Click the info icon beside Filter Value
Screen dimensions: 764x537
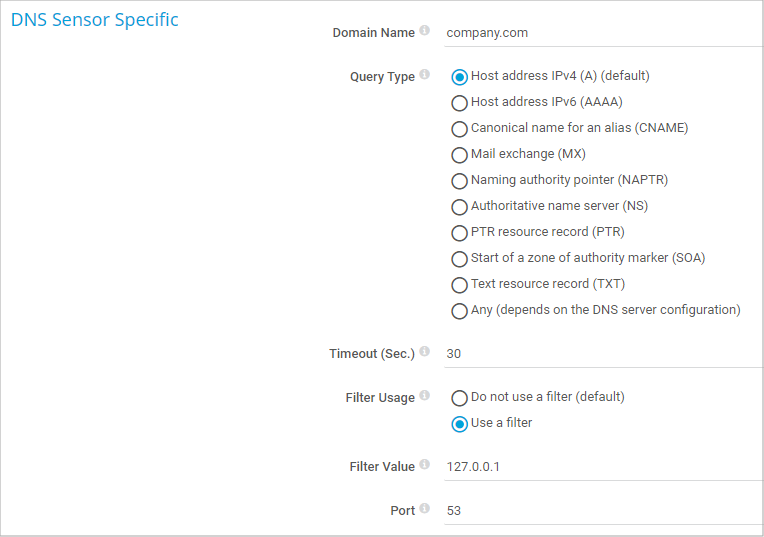[x=425, y=465]
